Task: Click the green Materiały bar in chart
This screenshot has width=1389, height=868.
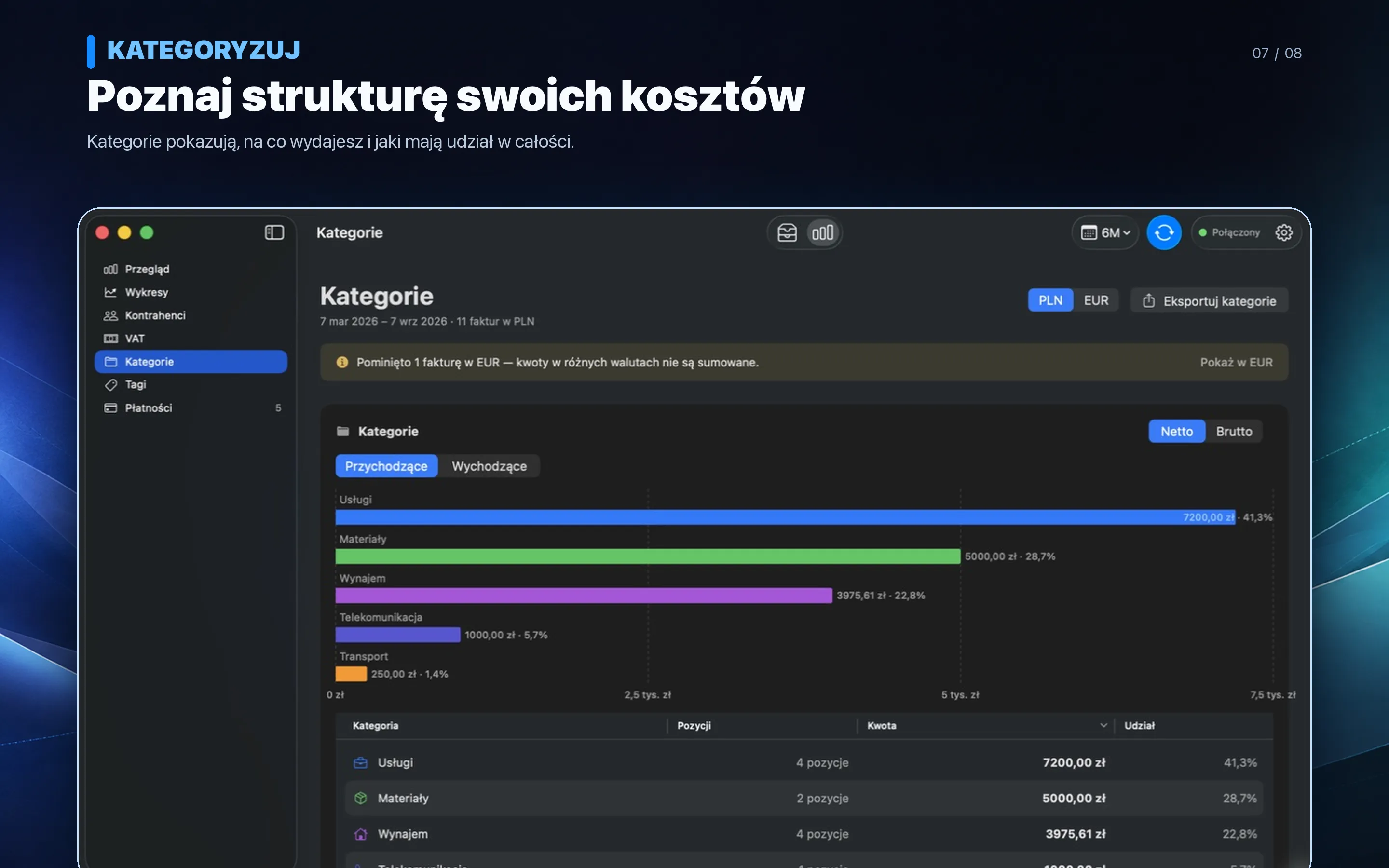Action: tap(648, 556)
